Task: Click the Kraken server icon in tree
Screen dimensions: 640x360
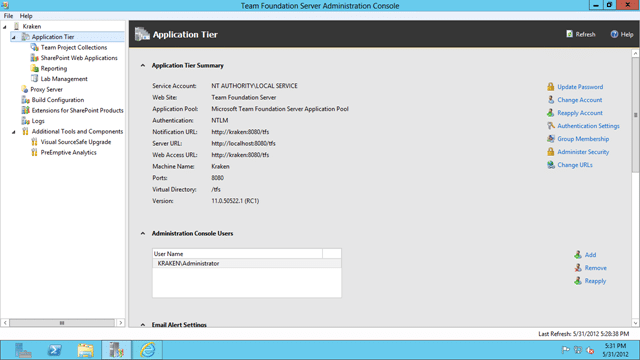Action: 16,26
